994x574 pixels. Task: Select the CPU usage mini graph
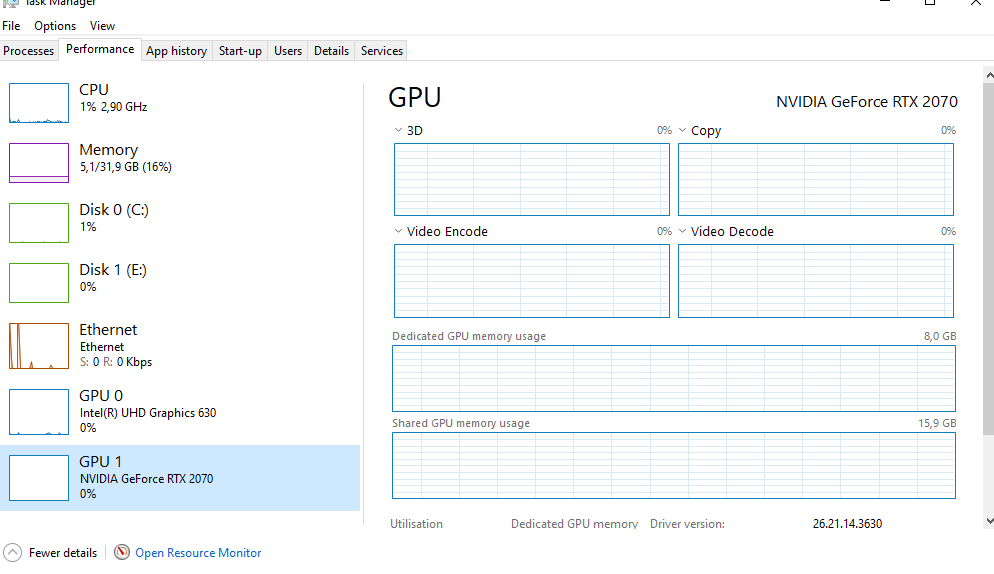click(39, 103)
